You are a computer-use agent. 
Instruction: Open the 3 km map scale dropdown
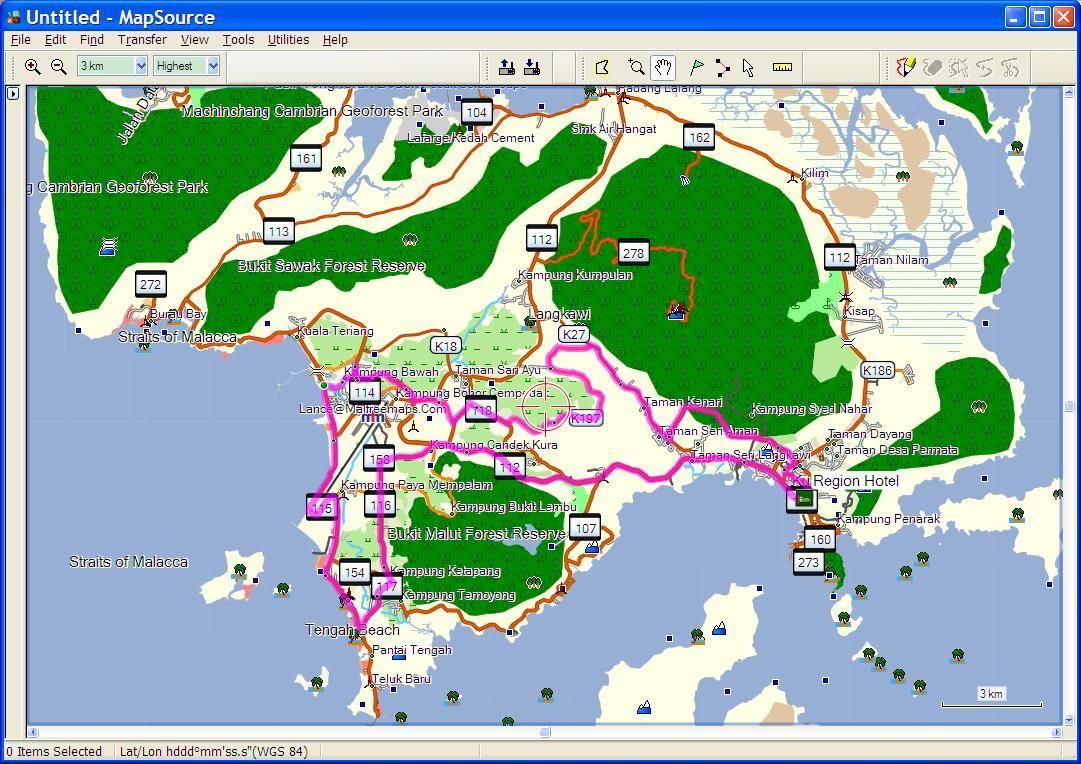(x=141, y=66)
